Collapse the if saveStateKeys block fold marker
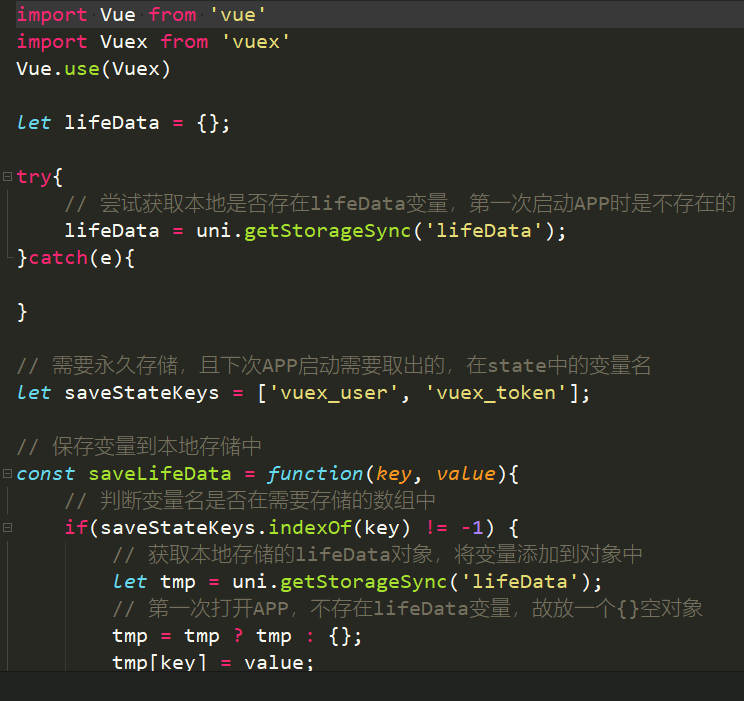The image size is (744, 701). pos(7,527)
